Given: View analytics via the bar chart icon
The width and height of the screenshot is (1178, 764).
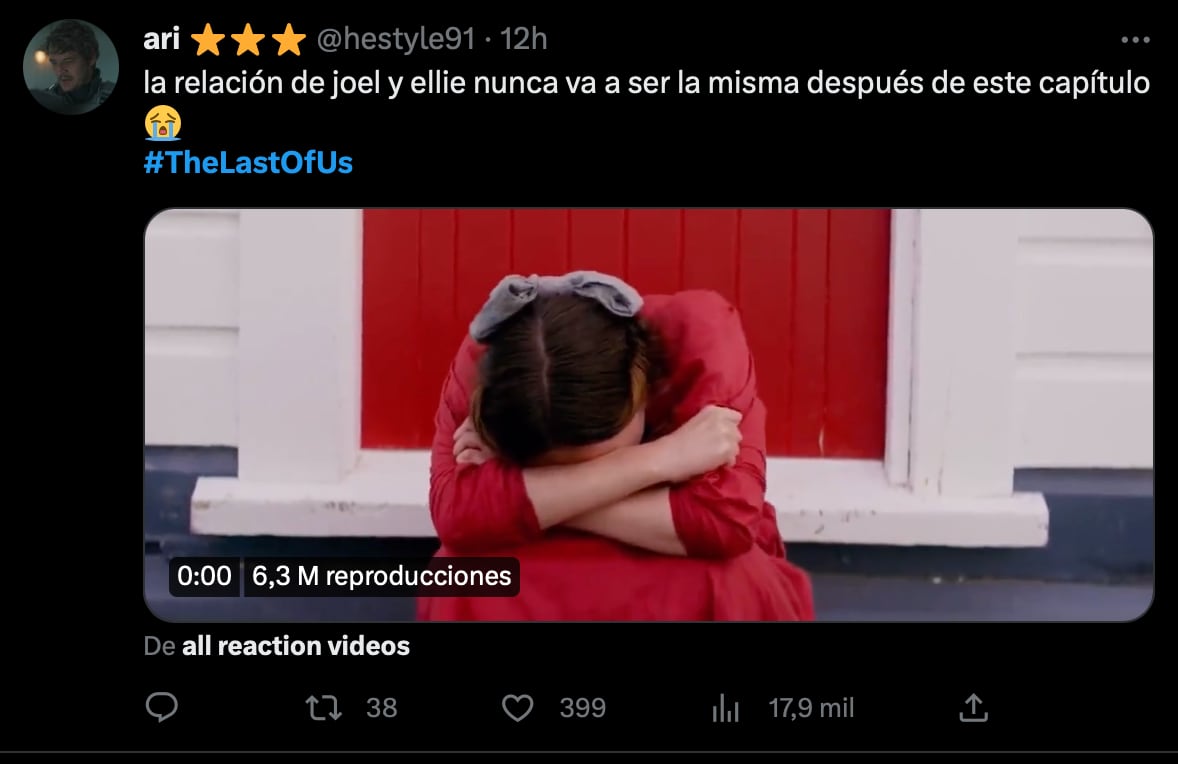Looking at the screenshot, I should click(x=726, y=708).
